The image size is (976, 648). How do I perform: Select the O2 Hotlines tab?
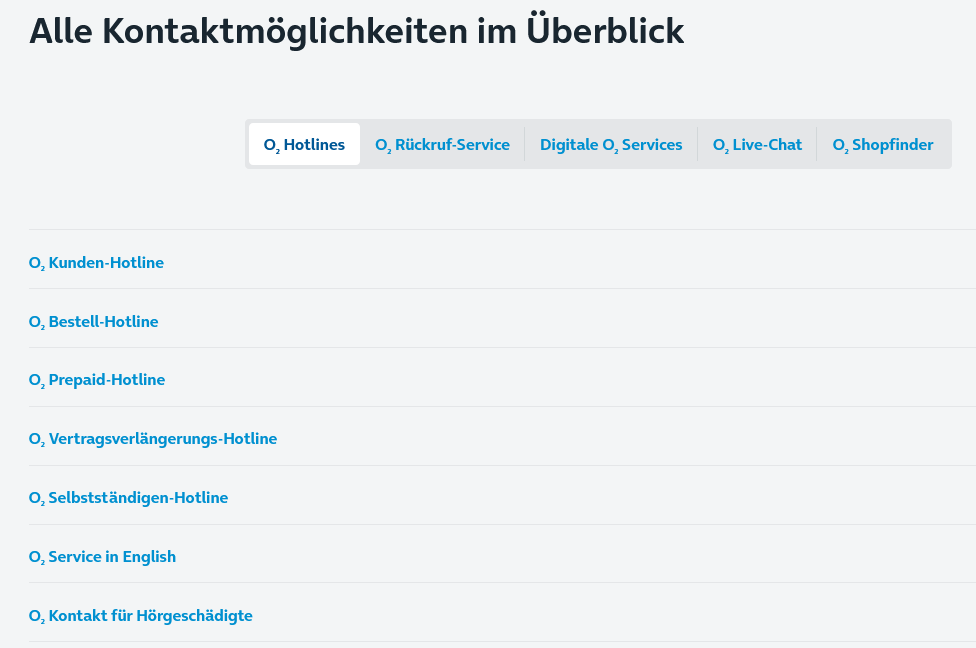tap(304, 144)
